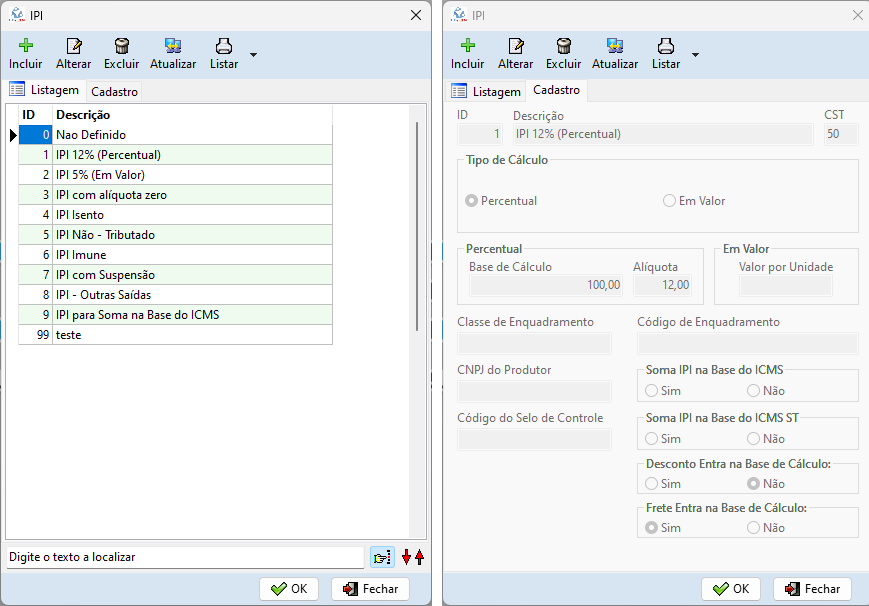Click Classe de Enquadramento field
The image size is (869, 606).
[534, 344]
